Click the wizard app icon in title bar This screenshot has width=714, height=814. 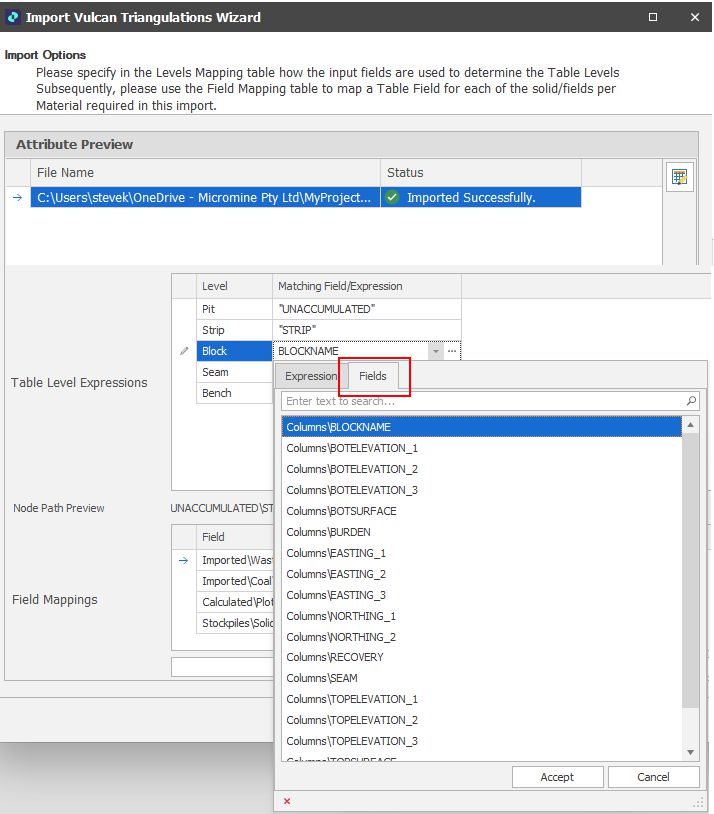point(12,17)
